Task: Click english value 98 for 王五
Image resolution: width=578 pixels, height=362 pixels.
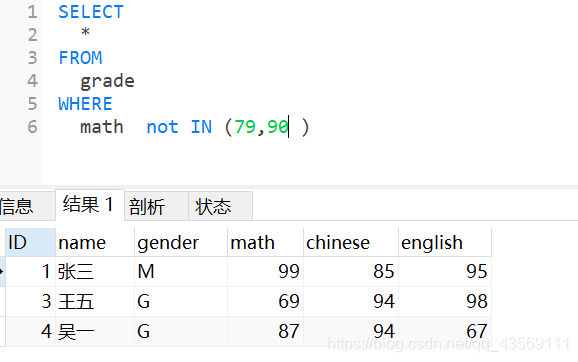Action: [445, 302]
